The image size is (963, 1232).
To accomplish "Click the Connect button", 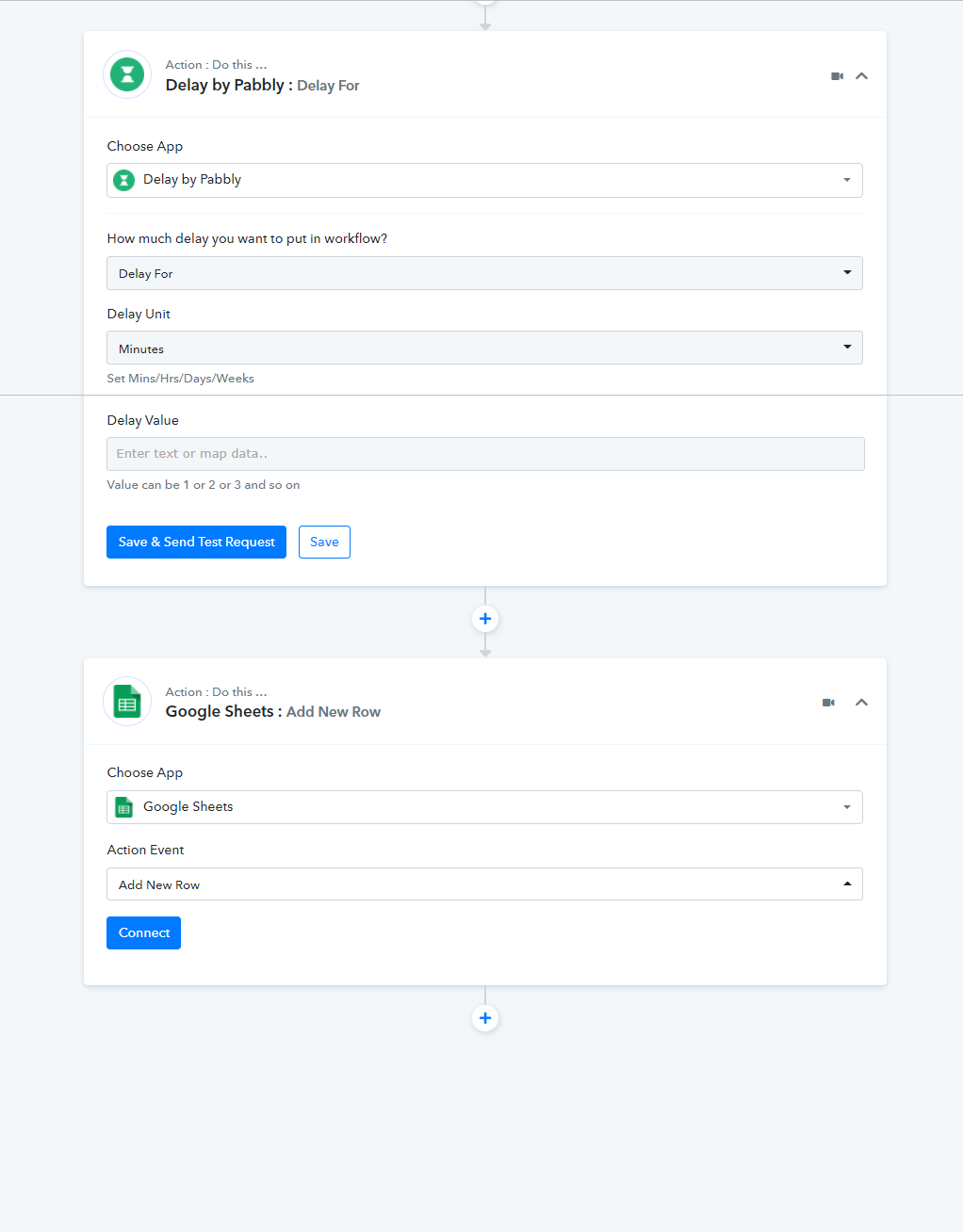I will point(143,932).
